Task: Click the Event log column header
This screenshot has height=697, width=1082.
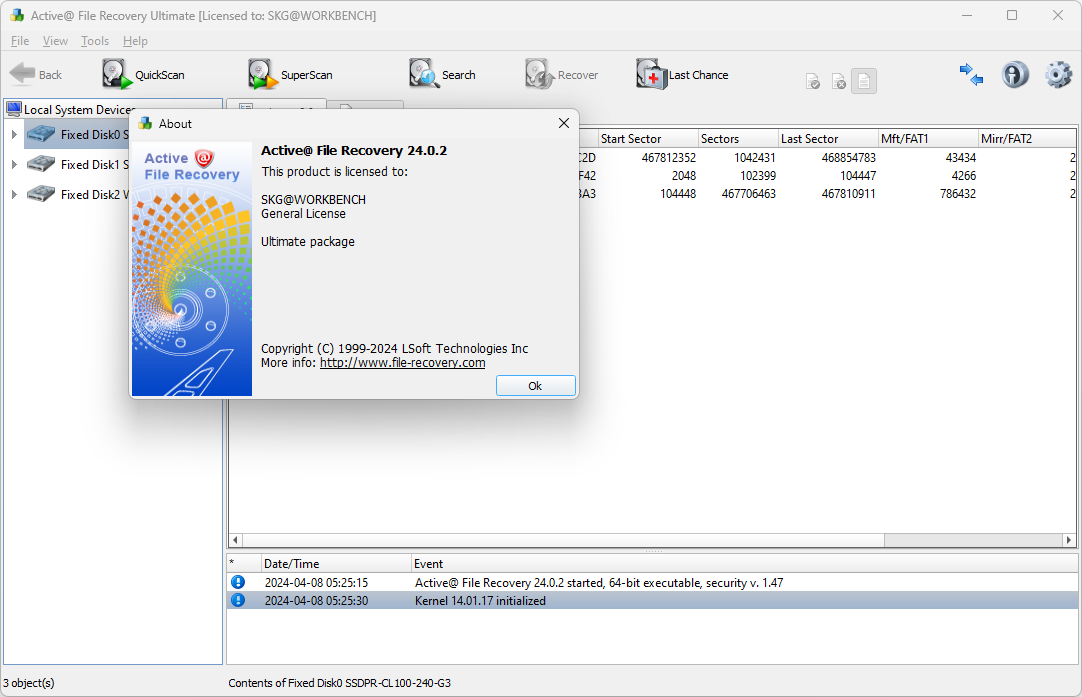Action: click(x=745, y=564)
